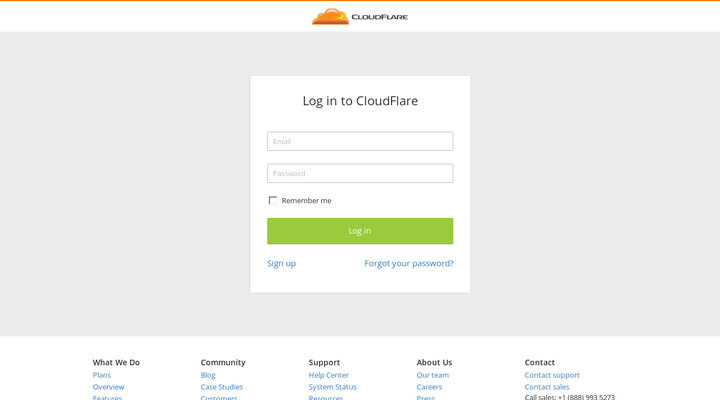Click Our team under About Us
The width and height of the screenshot is (720, 400).
point(433,376)
